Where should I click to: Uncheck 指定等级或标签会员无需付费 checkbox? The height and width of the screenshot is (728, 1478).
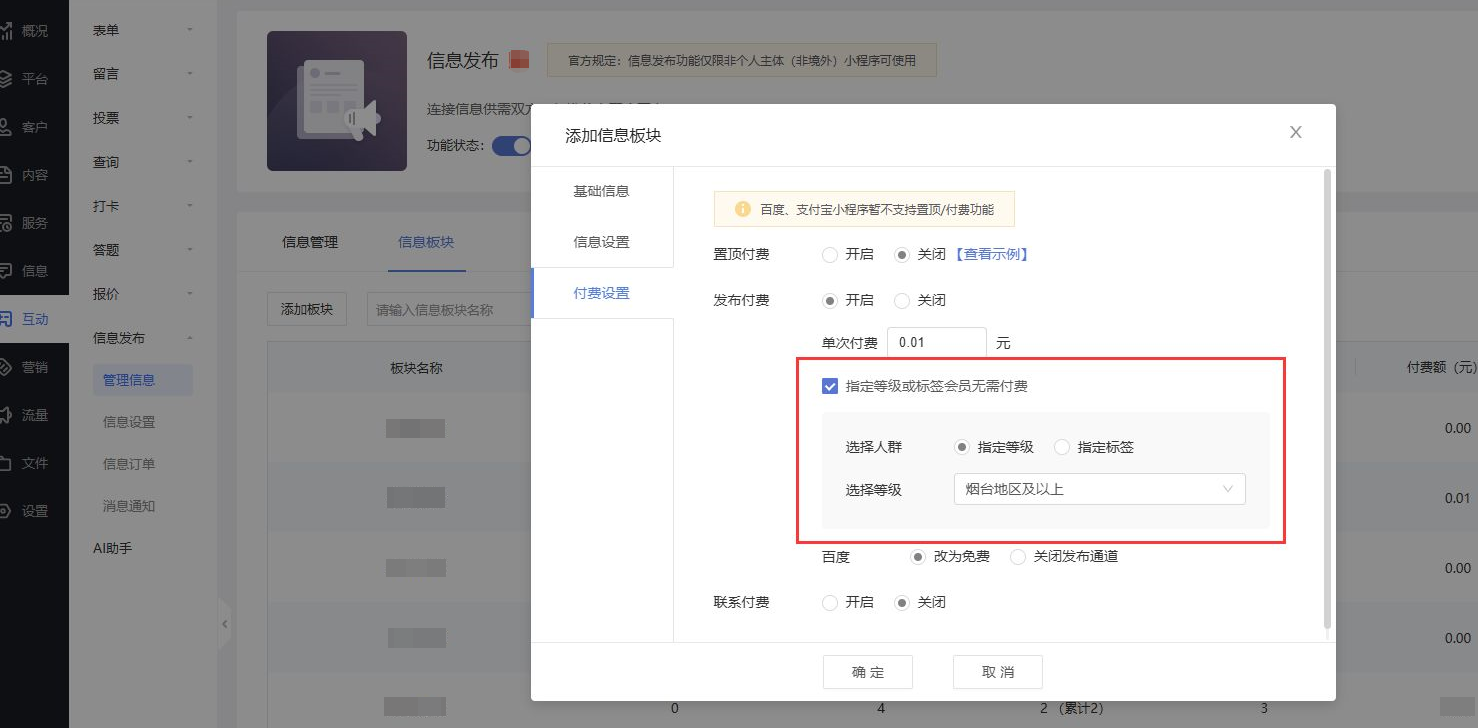[829, 386]
